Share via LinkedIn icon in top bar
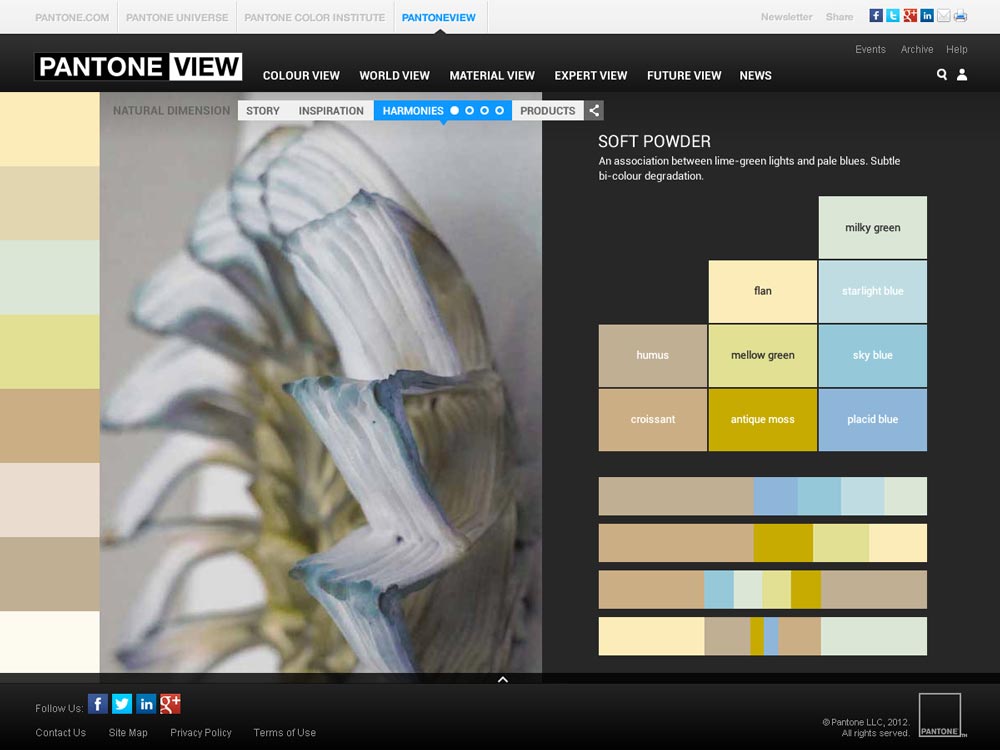This screenshot has height=750, width=1000. coord(927,16)
